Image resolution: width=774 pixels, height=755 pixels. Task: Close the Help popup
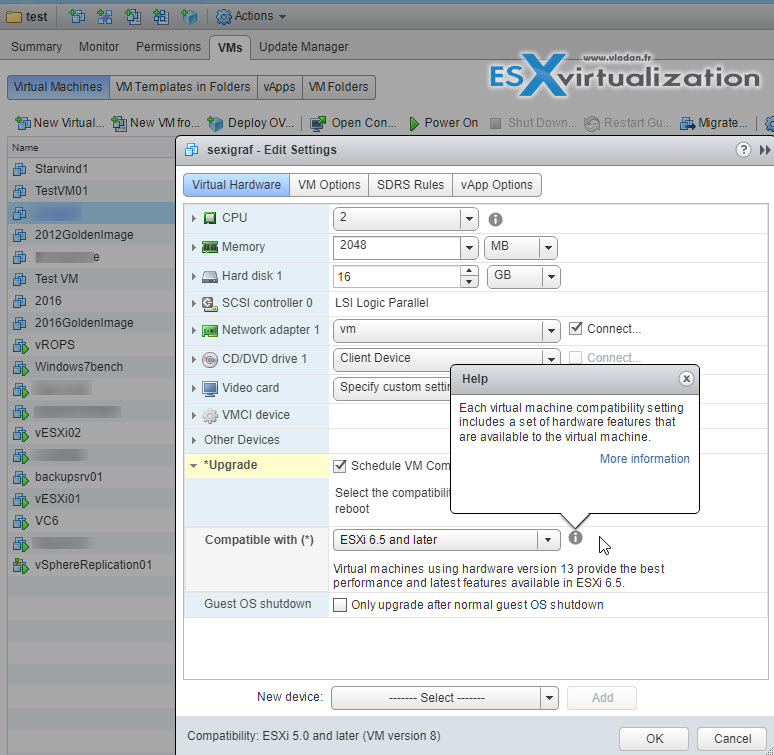point(686,378)
